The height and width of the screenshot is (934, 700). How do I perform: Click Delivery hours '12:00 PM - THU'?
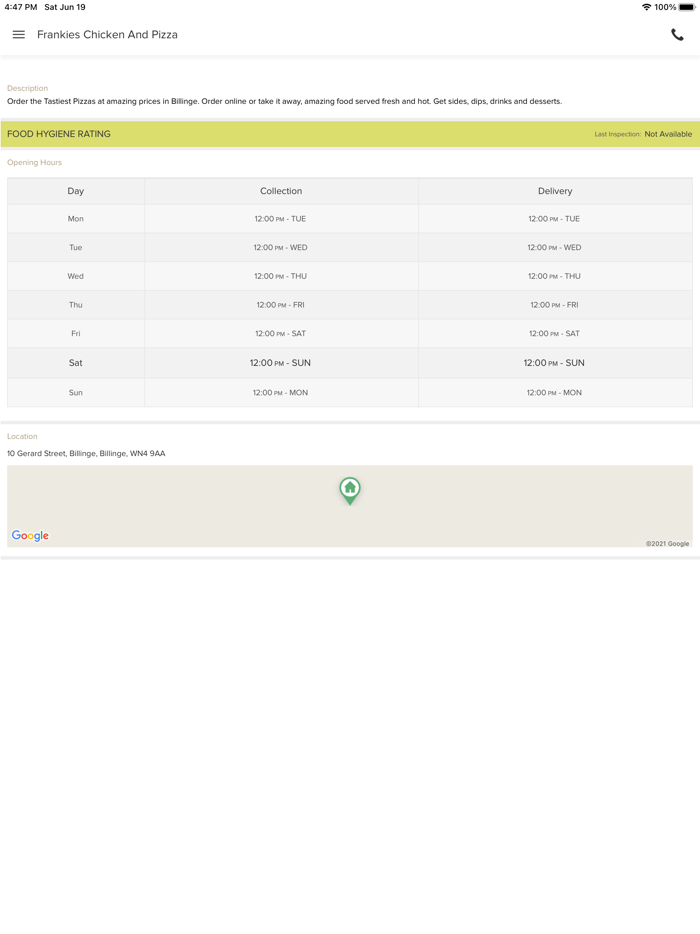pyautogui.click(x=554, y=276)
